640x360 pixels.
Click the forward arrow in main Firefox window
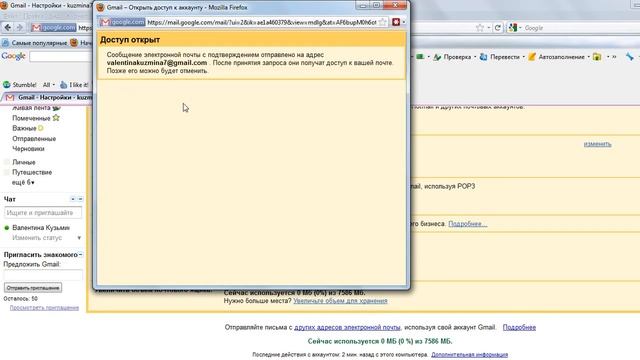20,28
